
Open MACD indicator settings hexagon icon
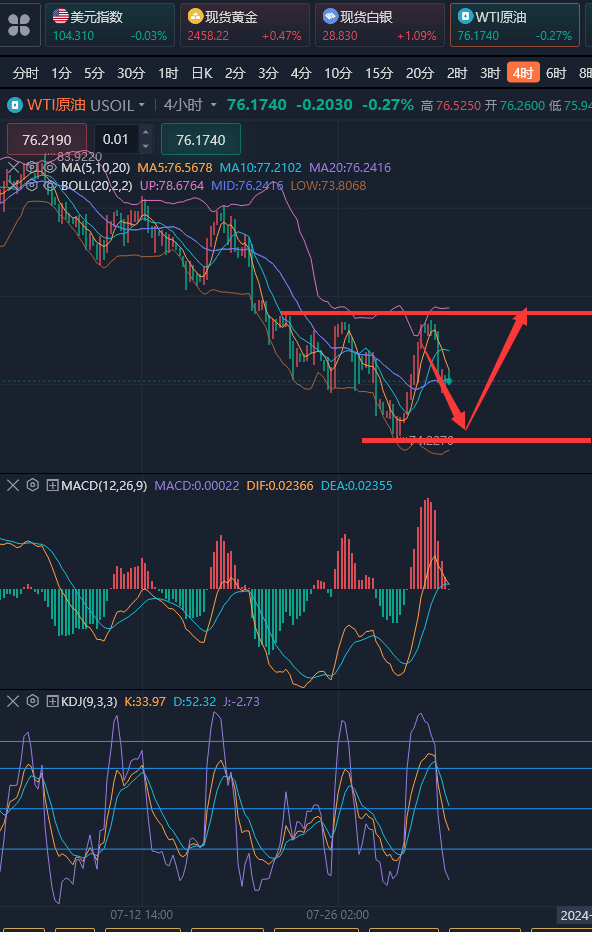(x=33, y=485)
